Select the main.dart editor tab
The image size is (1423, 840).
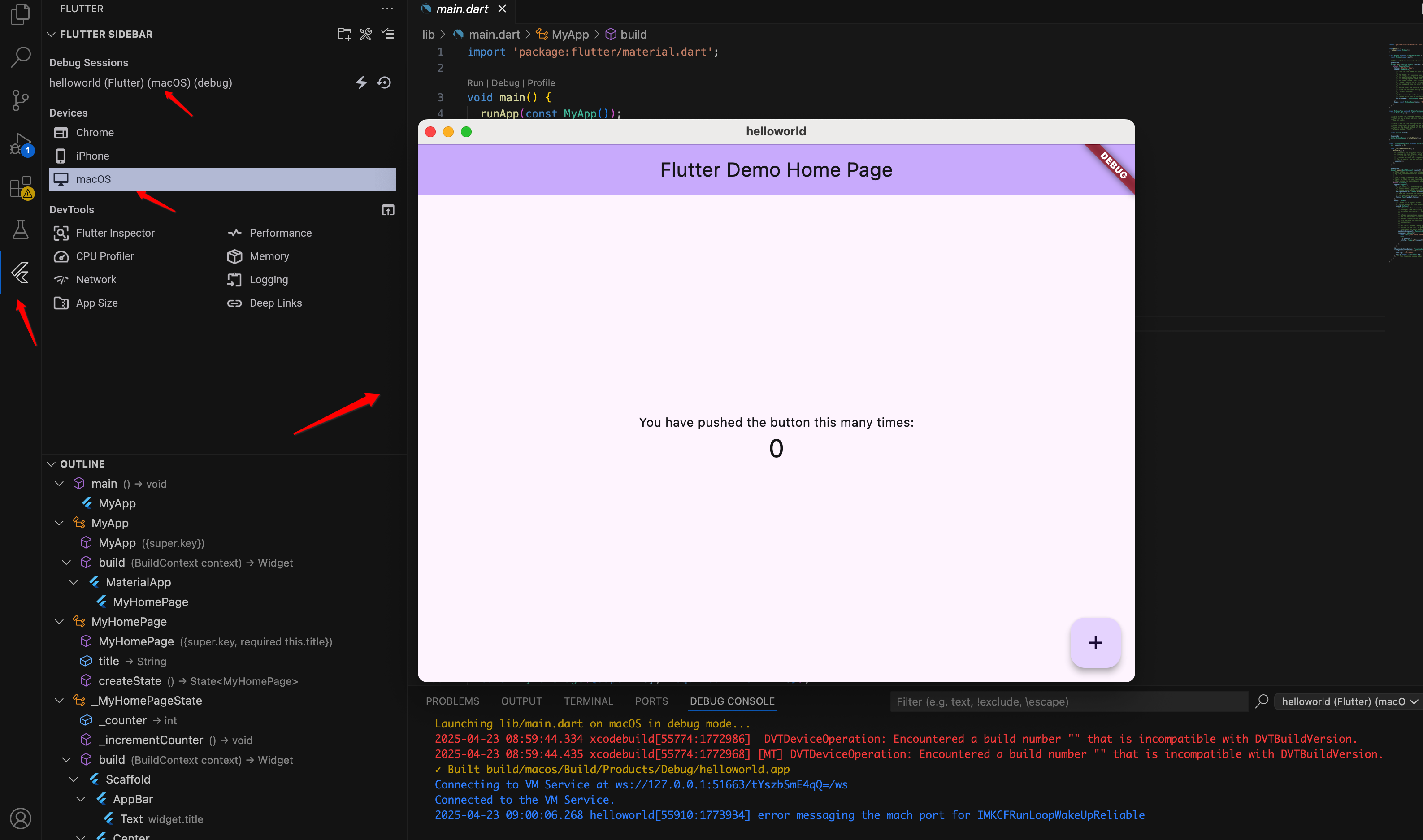pyautogui.click(x=462, y=9)
